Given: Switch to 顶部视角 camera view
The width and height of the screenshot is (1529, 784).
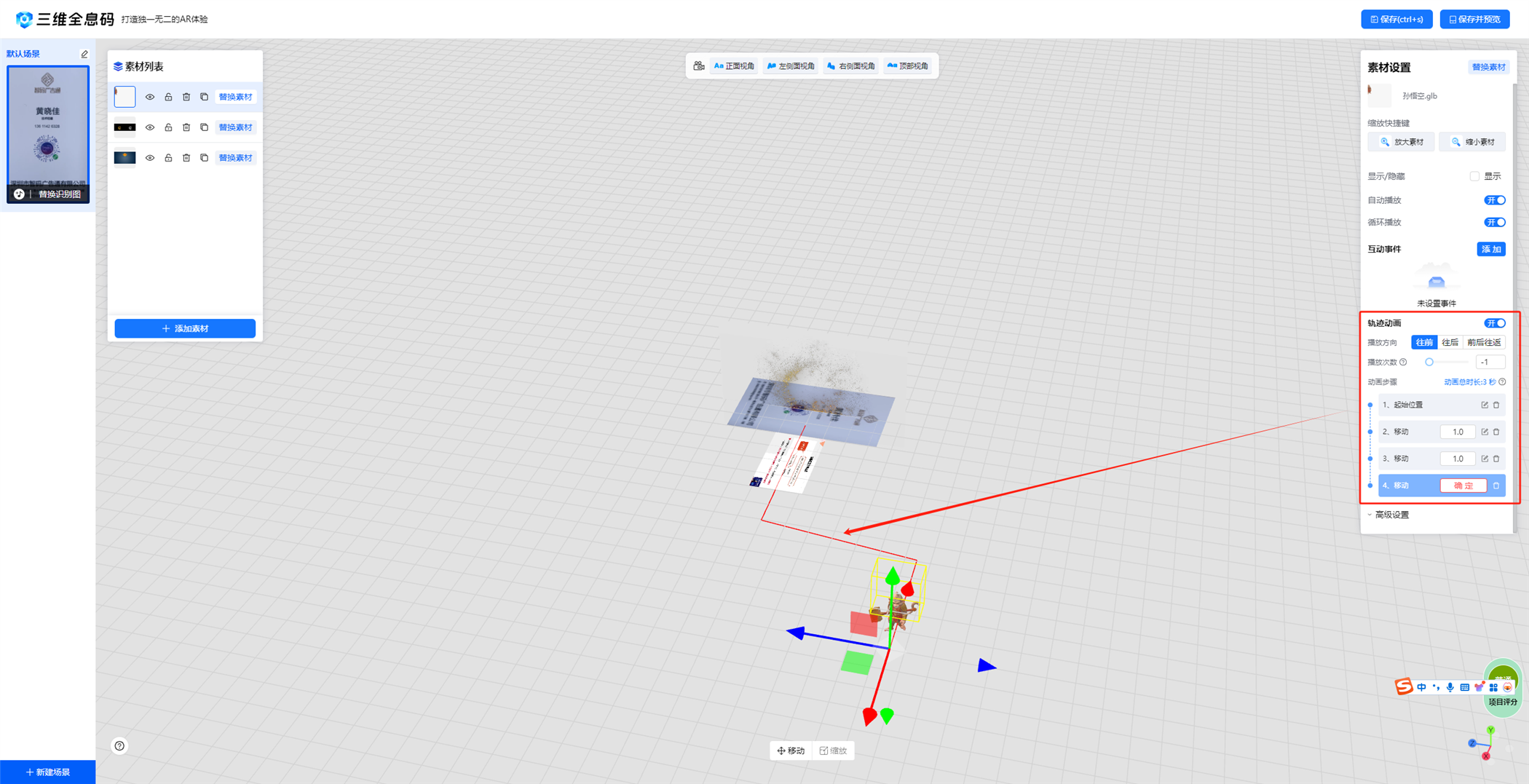Looking at the screenshot, I should (x=907, y=66).
